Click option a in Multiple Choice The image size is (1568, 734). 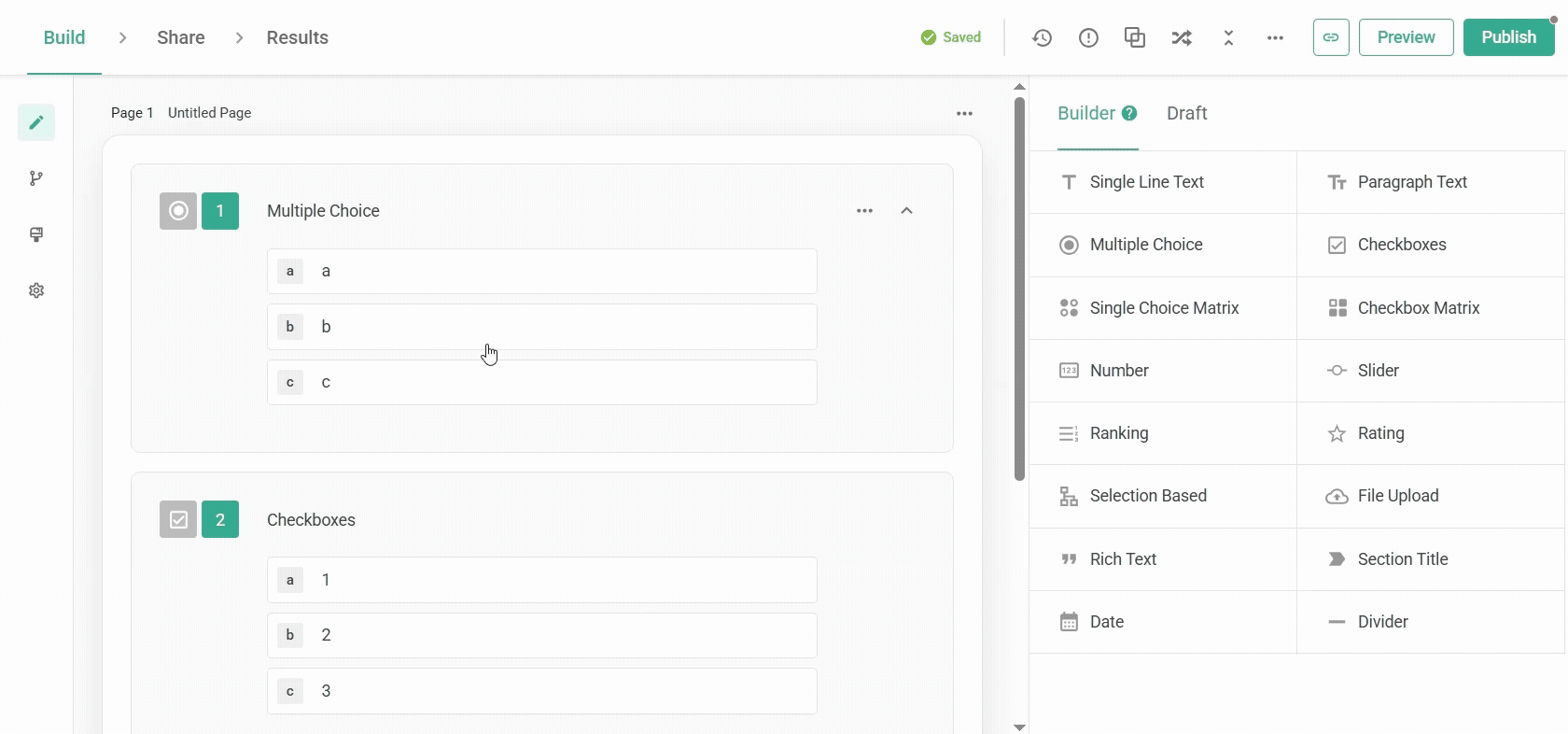542,272
